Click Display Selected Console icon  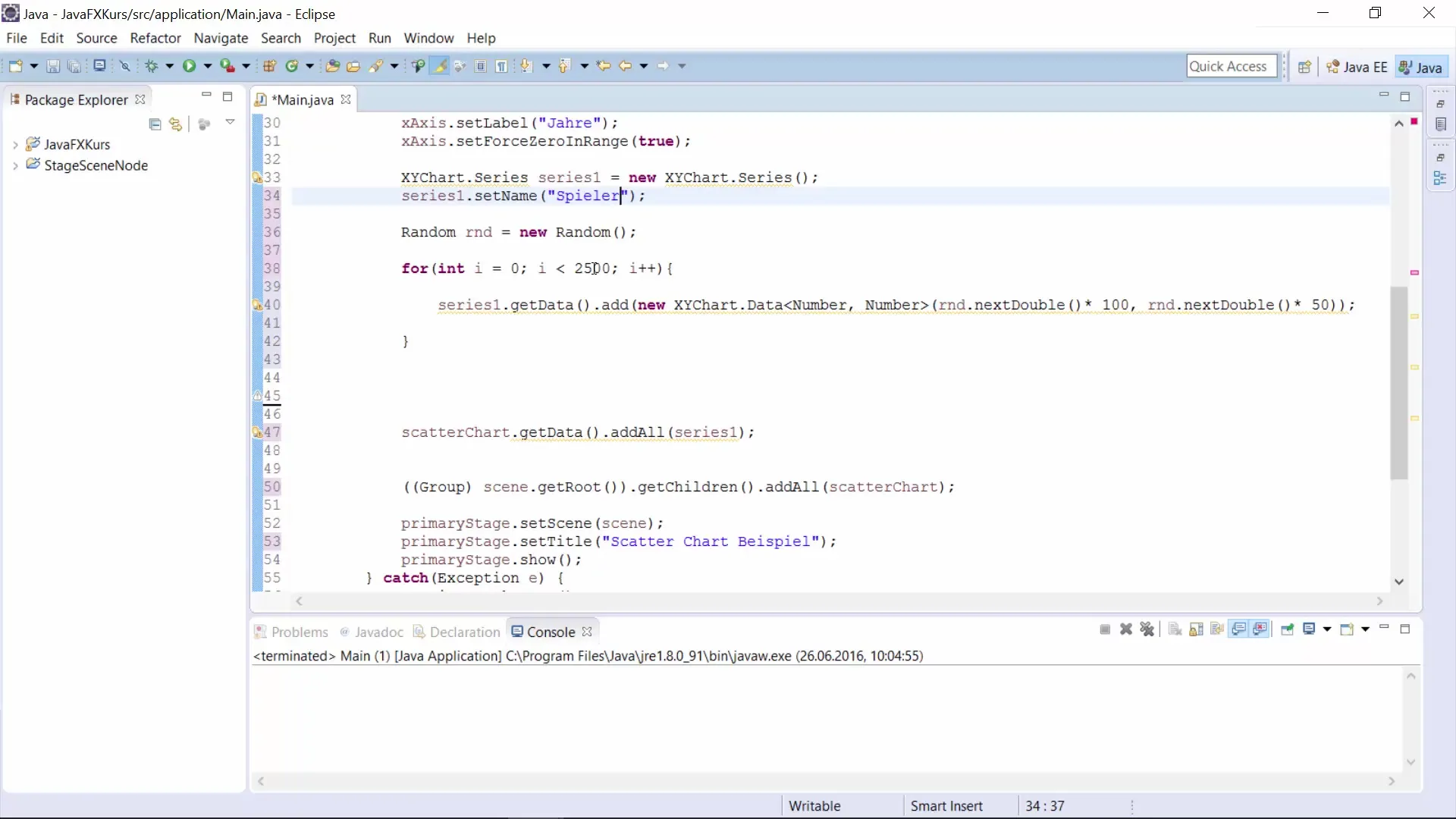point(1309,629)
